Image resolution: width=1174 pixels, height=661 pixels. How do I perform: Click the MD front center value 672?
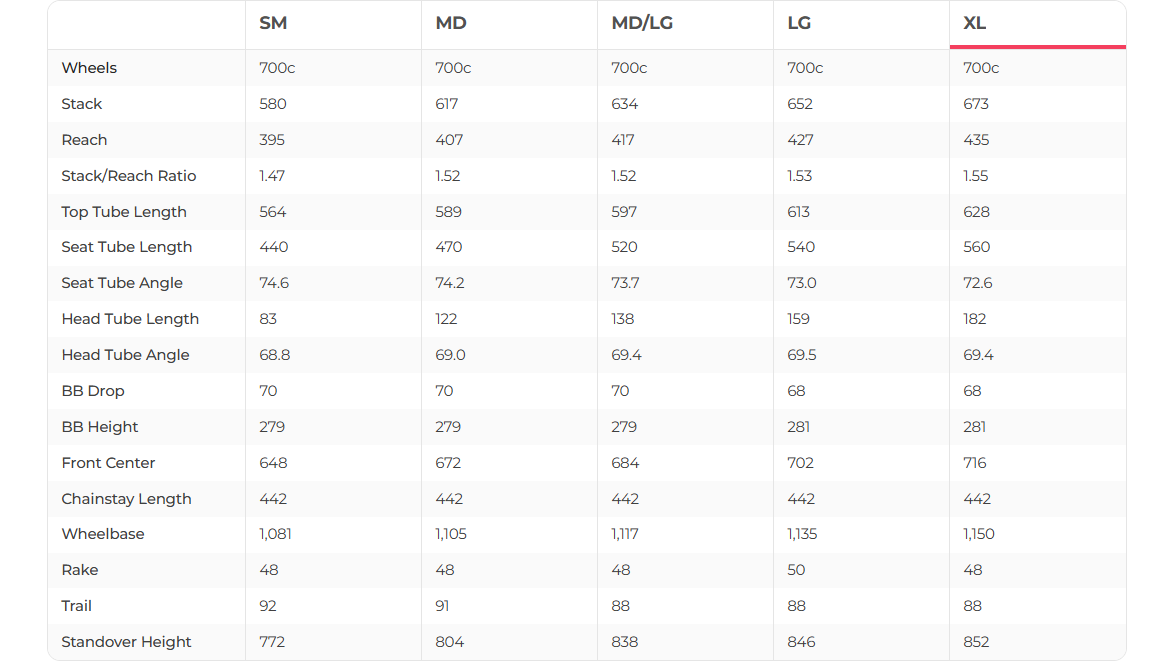point(449,463)
